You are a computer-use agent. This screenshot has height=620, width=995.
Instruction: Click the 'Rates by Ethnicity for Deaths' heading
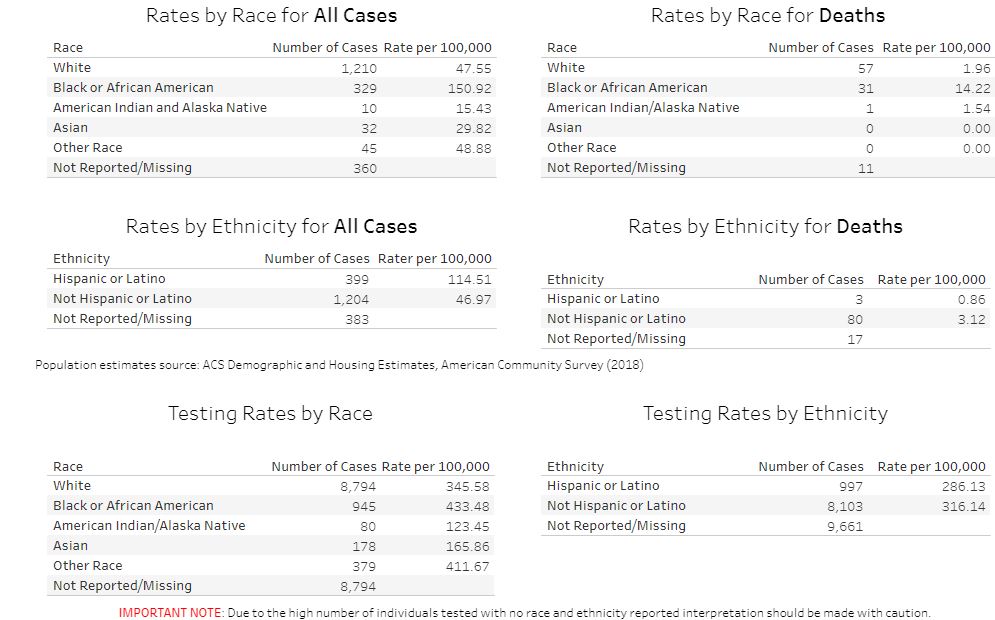pos(765,226)
